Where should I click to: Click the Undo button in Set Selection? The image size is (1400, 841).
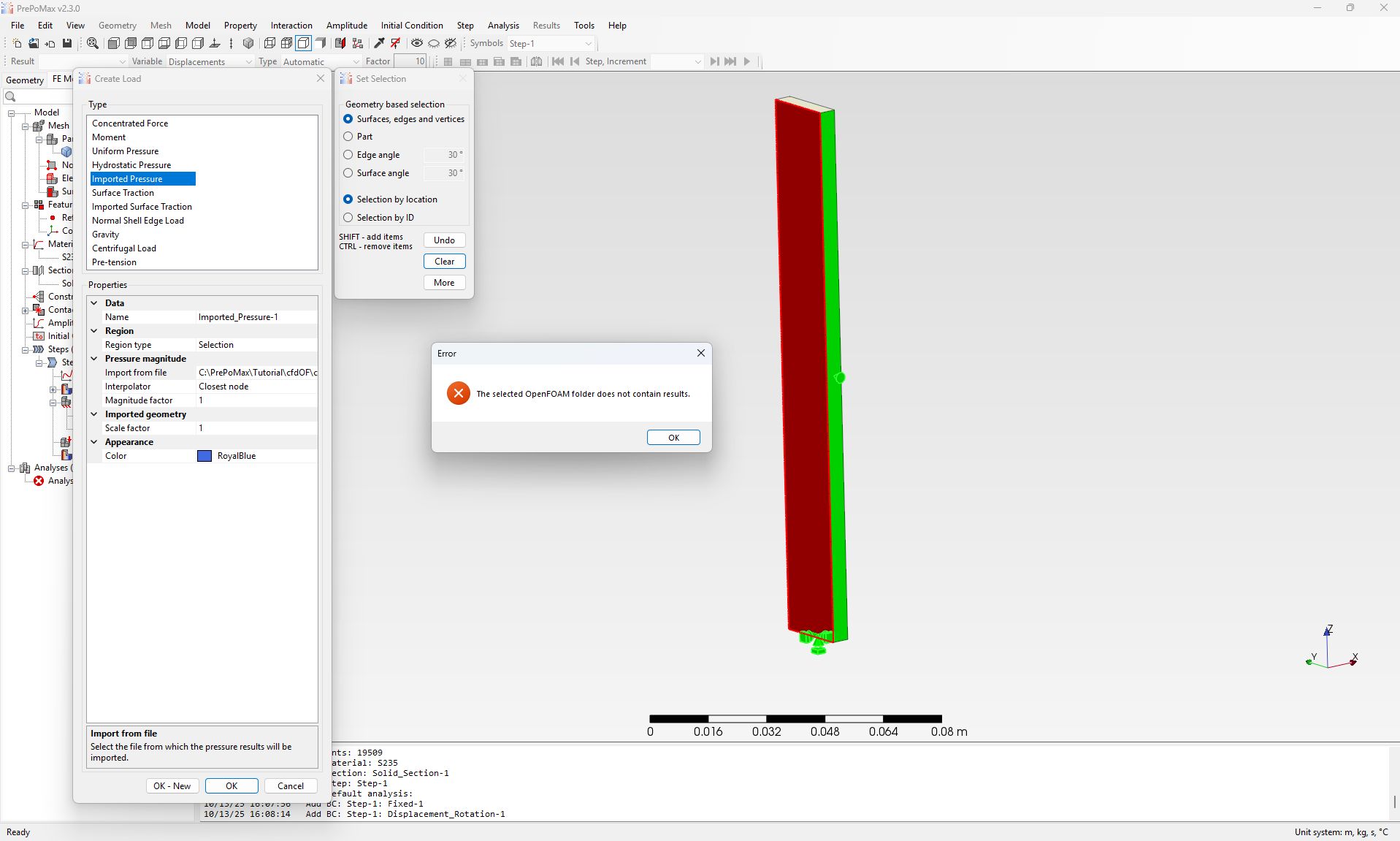(444, 240)
